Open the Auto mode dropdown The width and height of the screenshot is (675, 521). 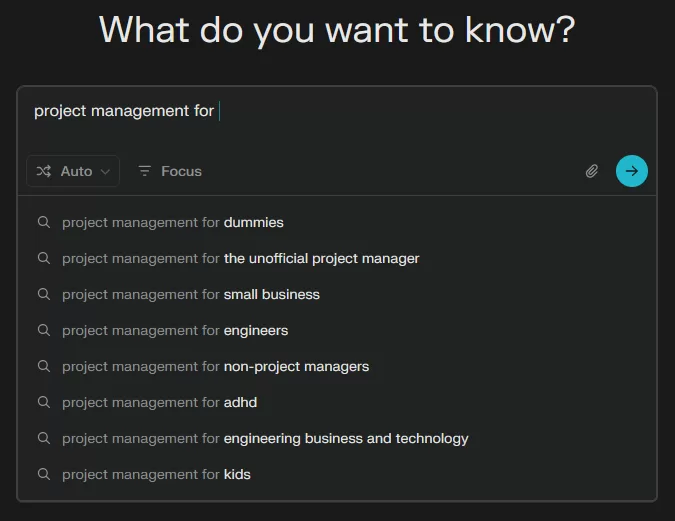[x=73, y=171]
